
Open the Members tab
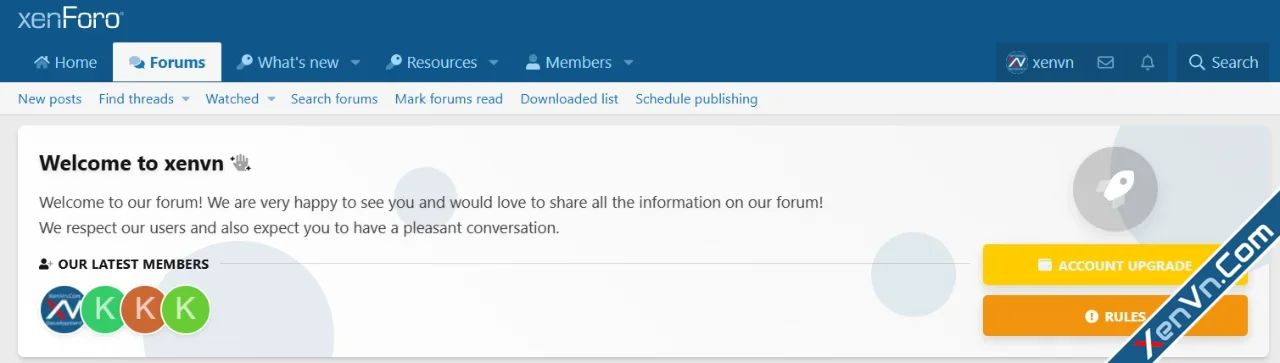tap(568, 62)
